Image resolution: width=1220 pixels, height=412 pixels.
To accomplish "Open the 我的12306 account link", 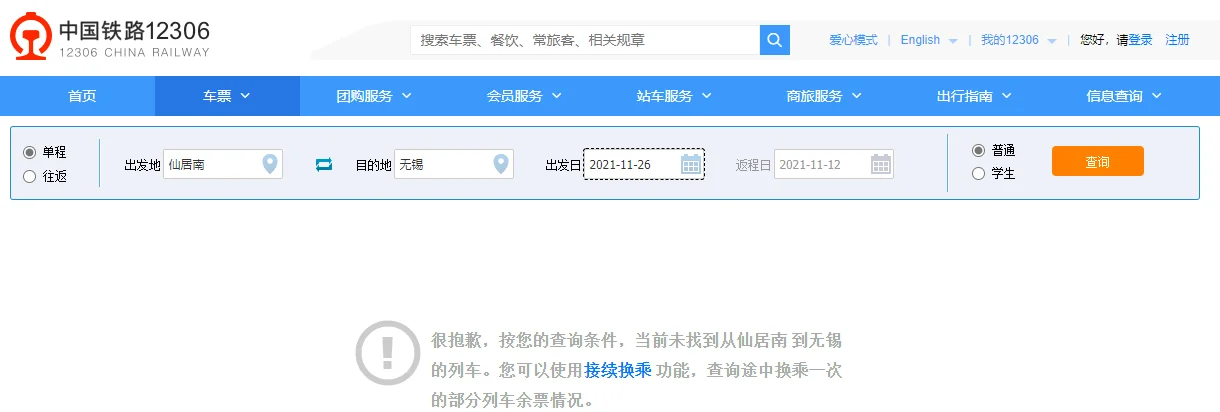I will tap(1010, 40).
